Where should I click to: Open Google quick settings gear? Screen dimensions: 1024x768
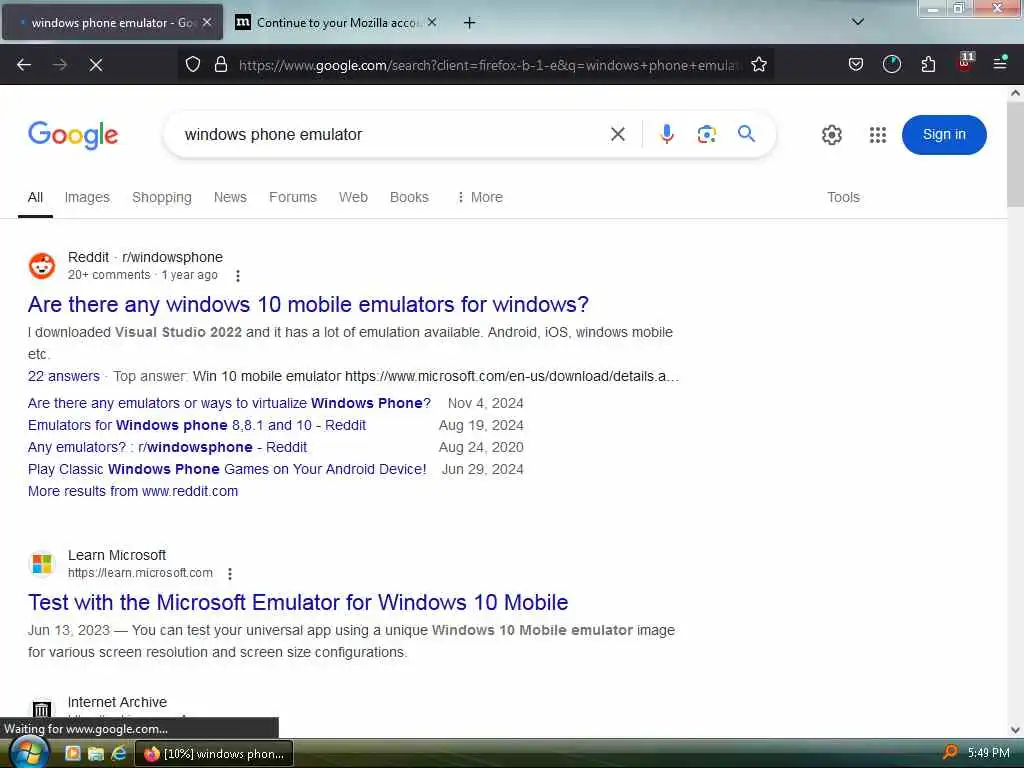point(831,135)
